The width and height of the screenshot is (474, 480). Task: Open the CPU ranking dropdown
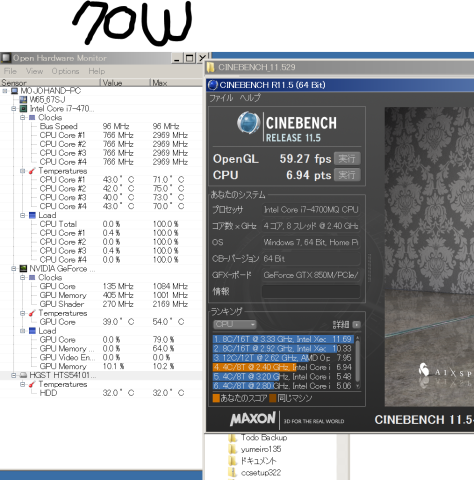(x=235, y=324)
